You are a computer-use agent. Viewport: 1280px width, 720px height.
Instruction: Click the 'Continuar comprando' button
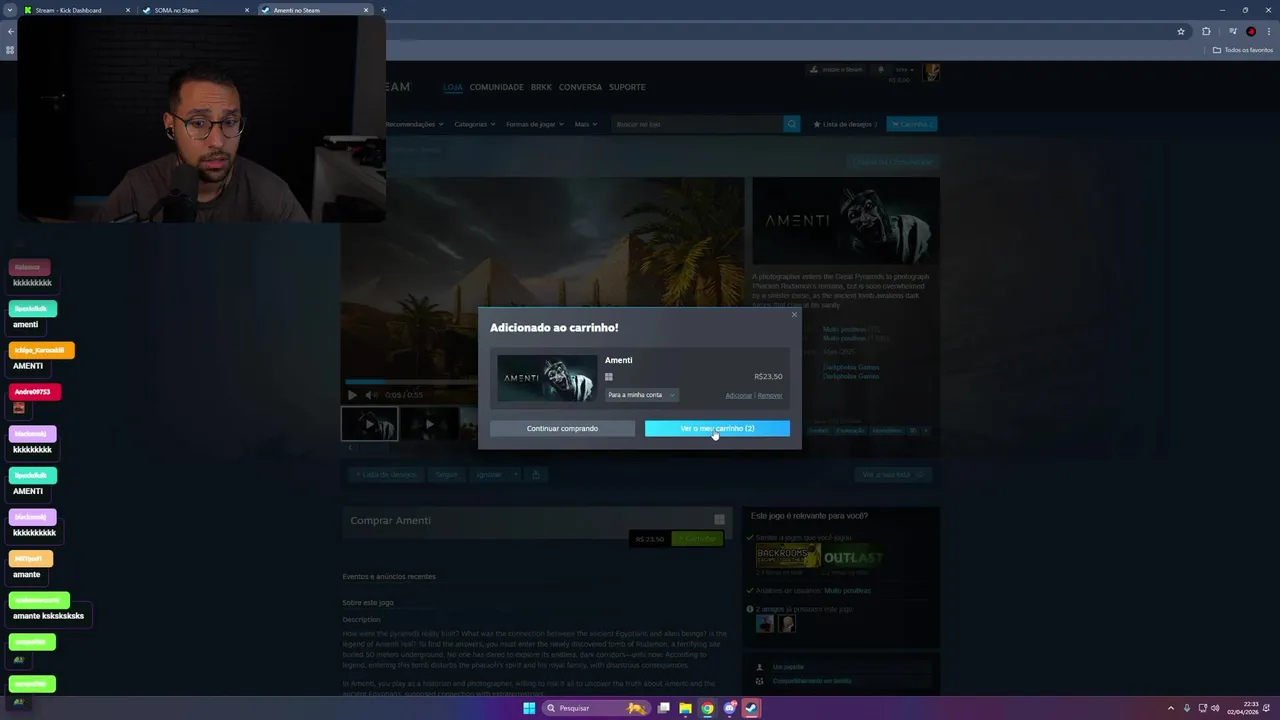[x=562, y=428]
